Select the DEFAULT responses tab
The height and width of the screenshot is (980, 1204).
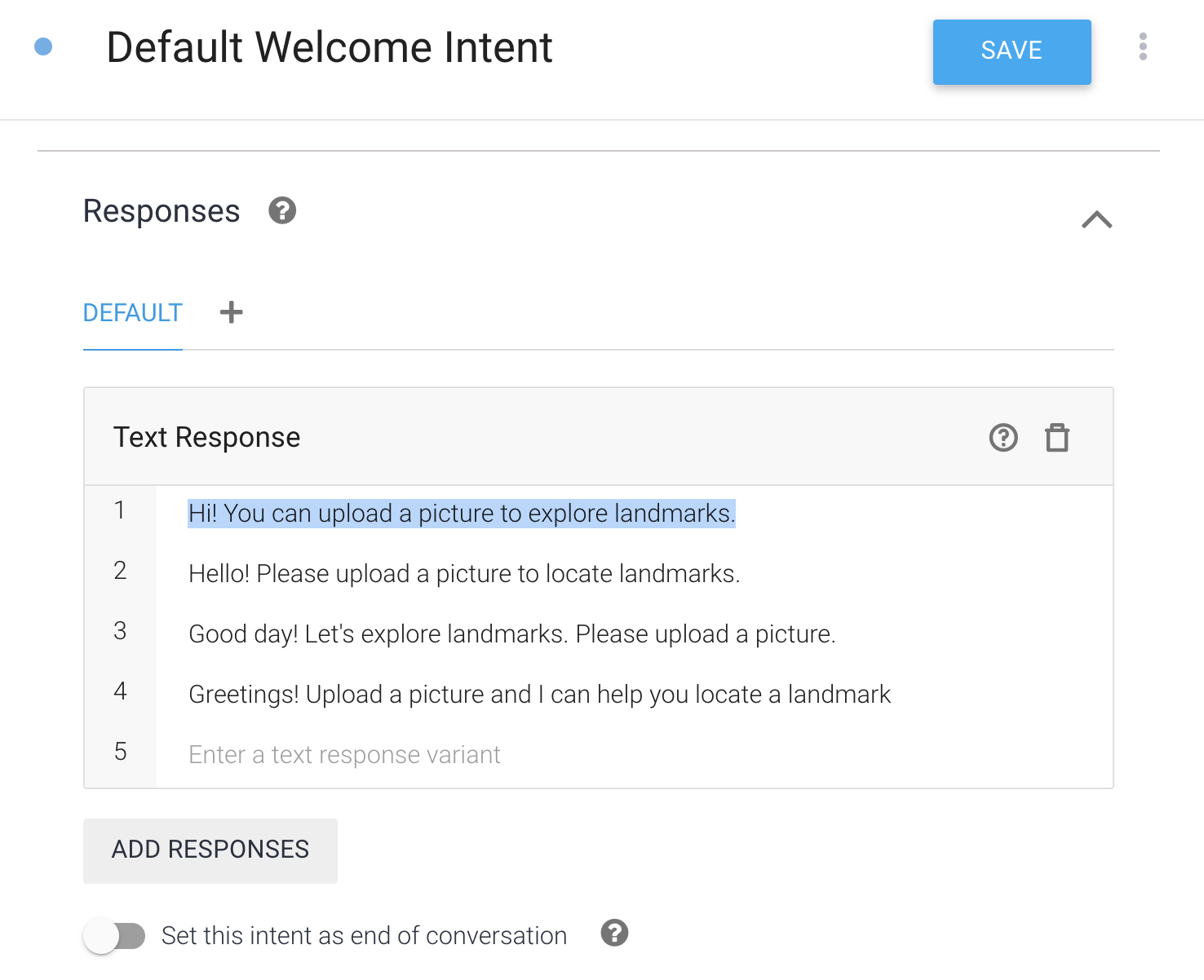click(x=133, y=313)
